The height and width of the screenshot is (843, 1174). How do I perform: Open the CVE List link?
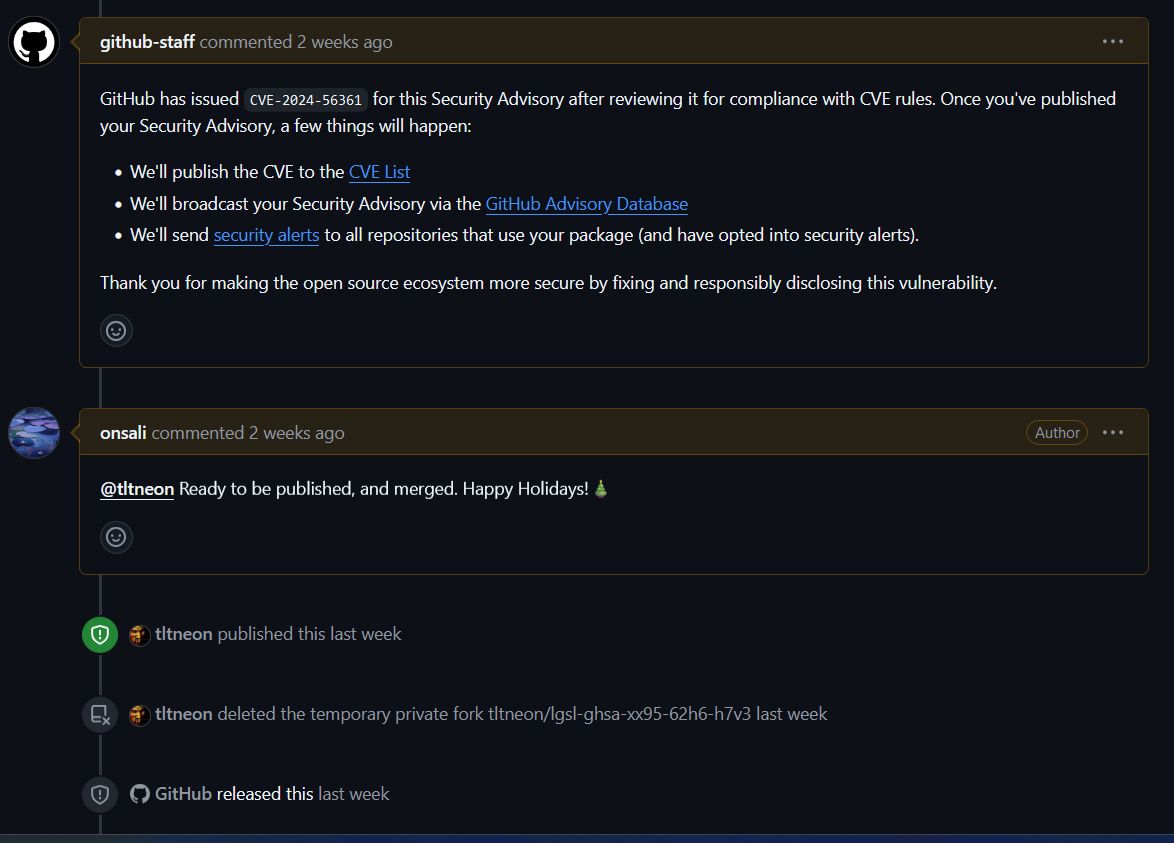coord(380,172)
